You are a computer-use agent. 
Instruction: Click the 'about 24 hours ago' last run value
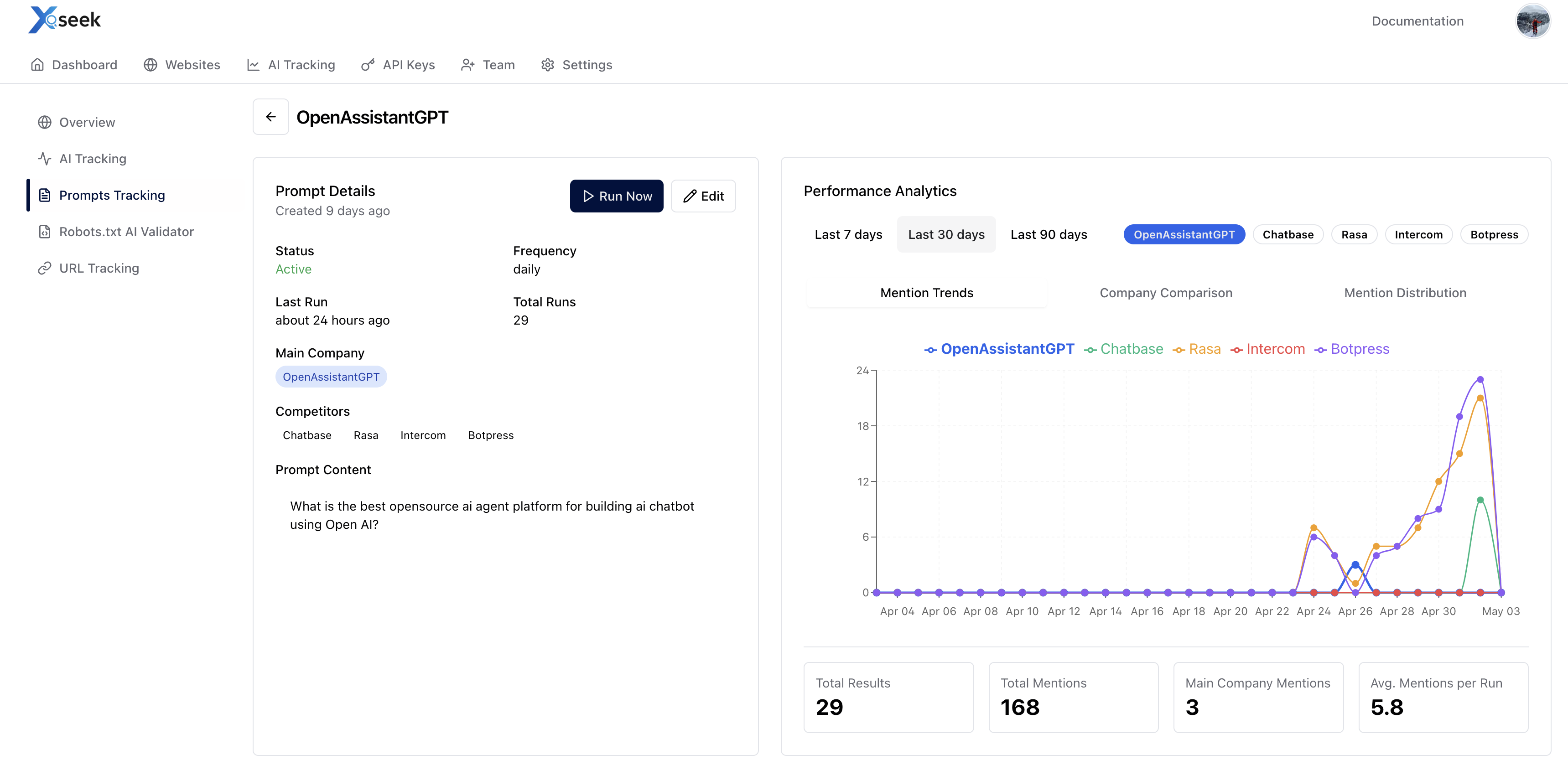coord(332,320)
